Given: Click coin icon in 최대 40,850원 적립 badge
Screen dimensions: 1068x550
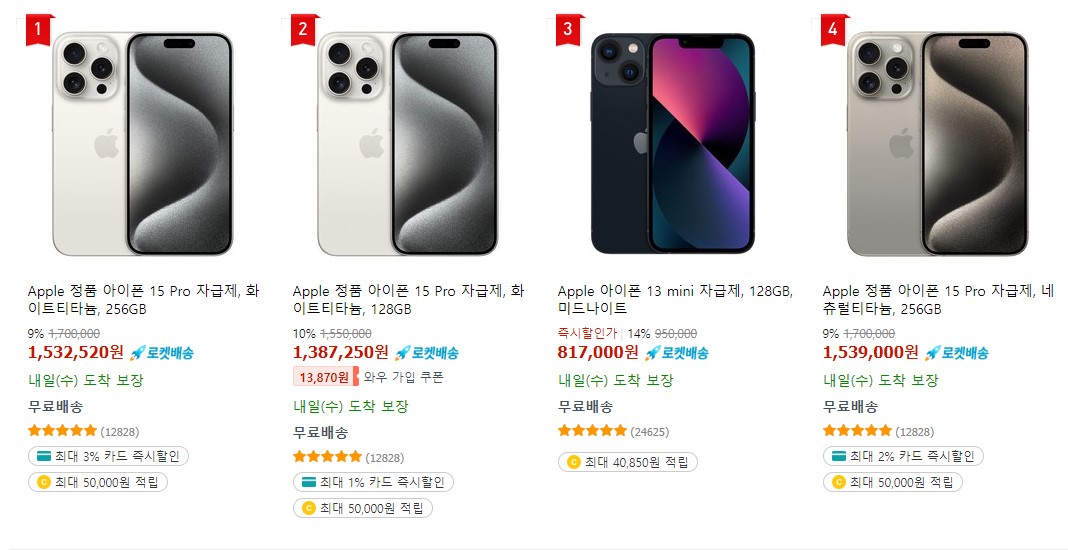Looking at the screenshot, I should tap(574, 462).
